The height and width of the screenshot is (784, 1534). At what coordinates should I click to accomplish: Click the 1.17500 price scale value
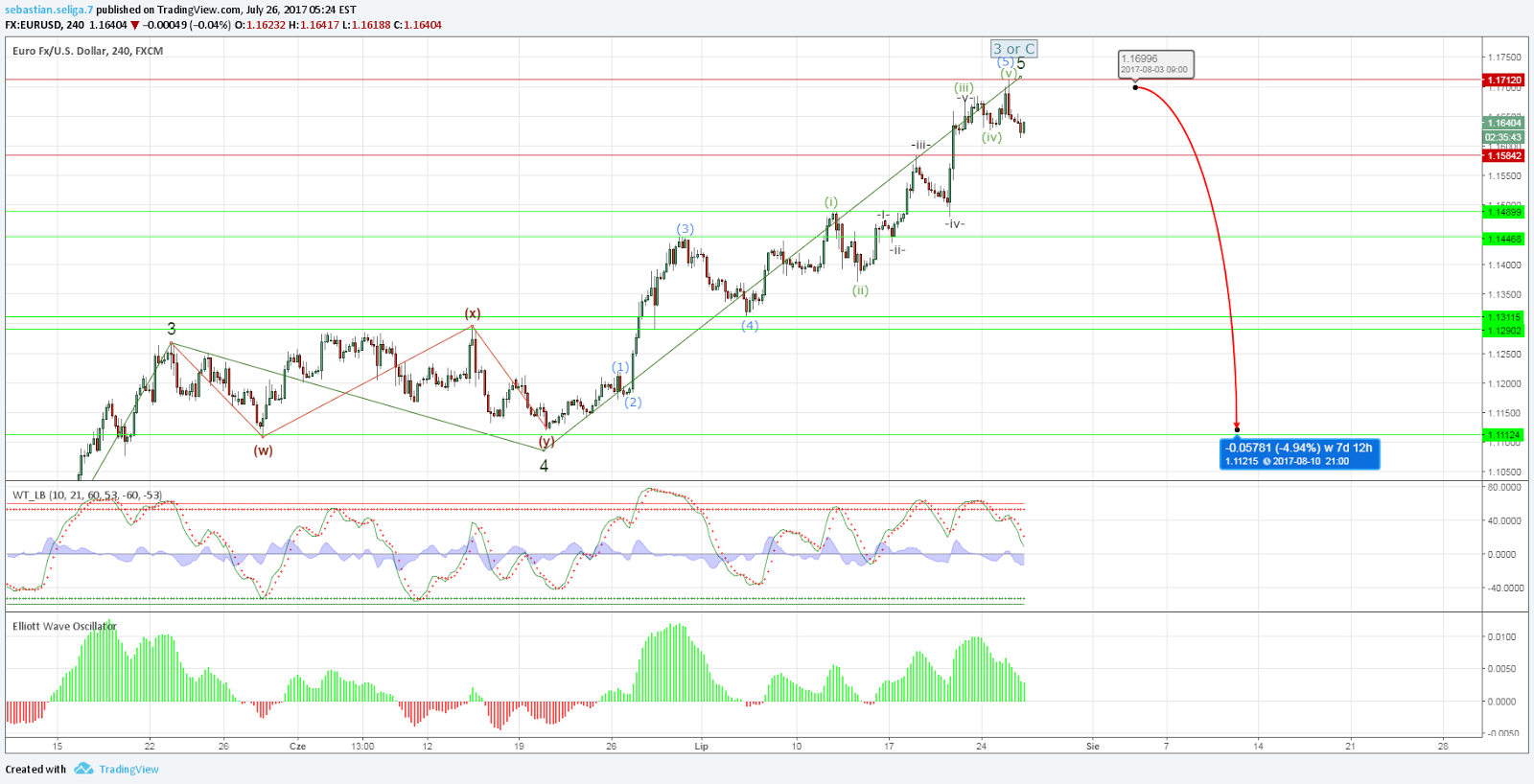1504,58
